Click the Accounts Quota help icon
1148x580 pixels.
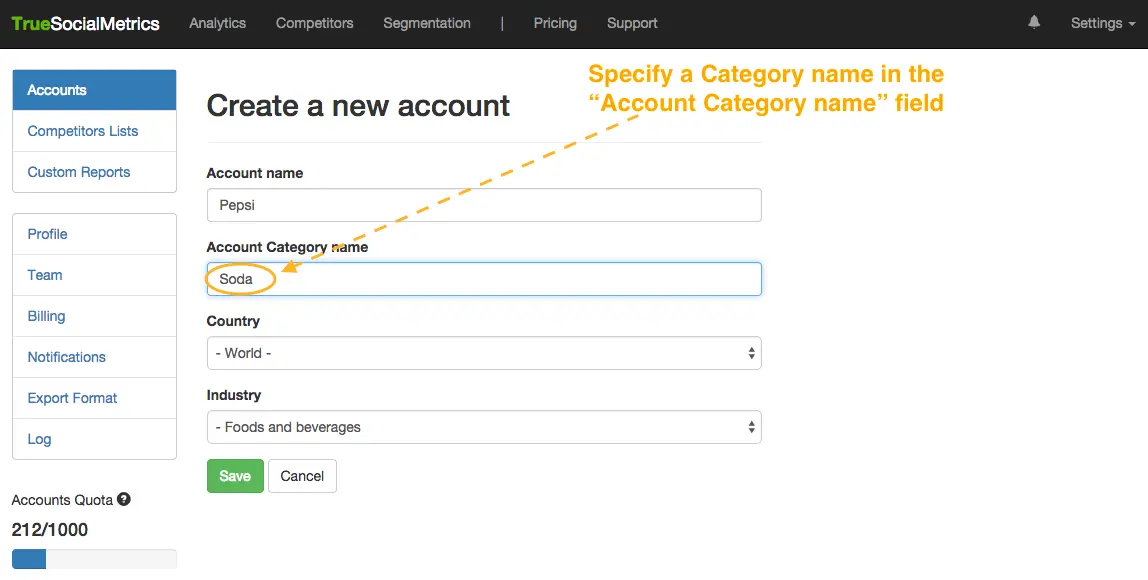[x=124, y=499]
